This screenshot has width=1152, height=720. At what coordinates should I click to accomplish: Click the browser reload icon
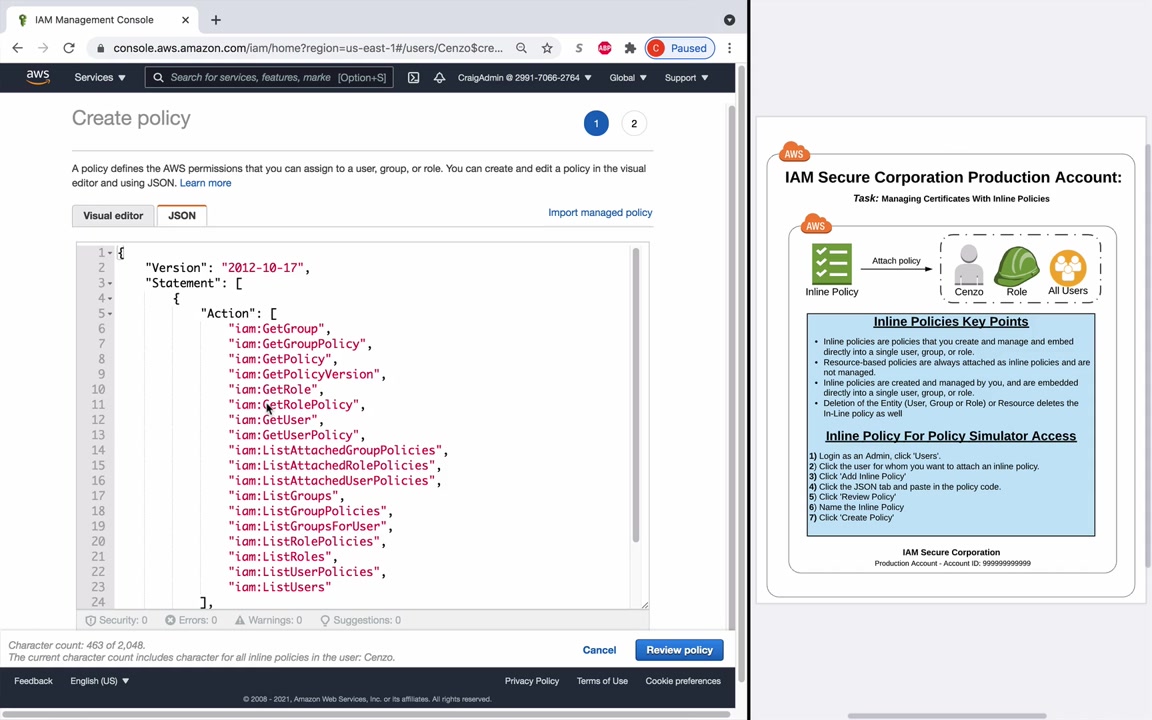click(x=69, y=48)
